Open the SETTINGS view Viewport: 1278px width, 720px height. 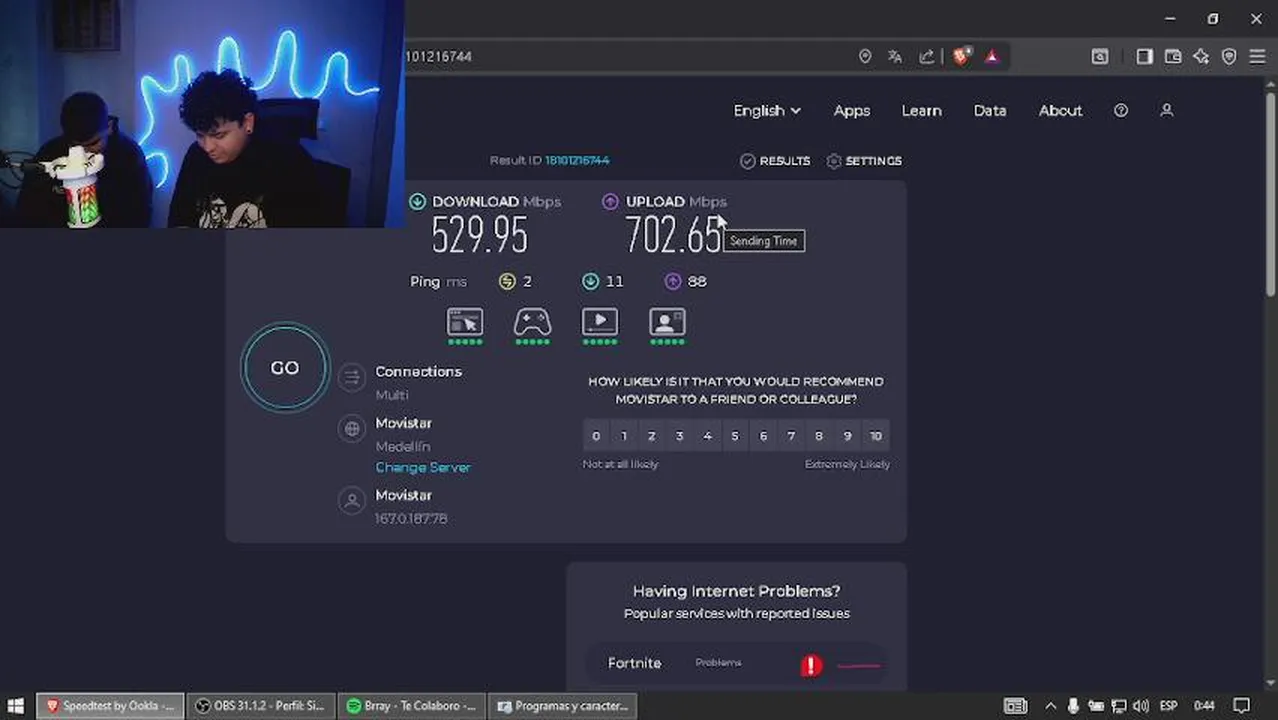tap(864, 161)
